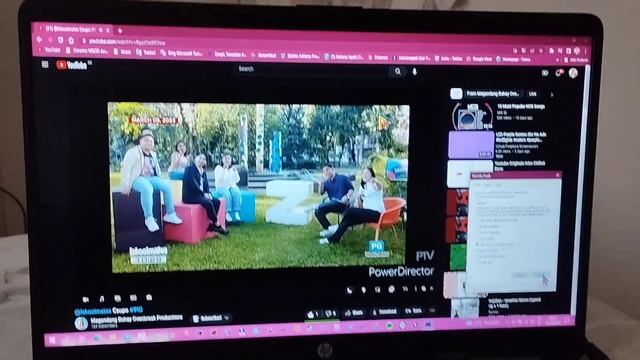Click the Share button

pyautogui.click(x=353, y=313)
